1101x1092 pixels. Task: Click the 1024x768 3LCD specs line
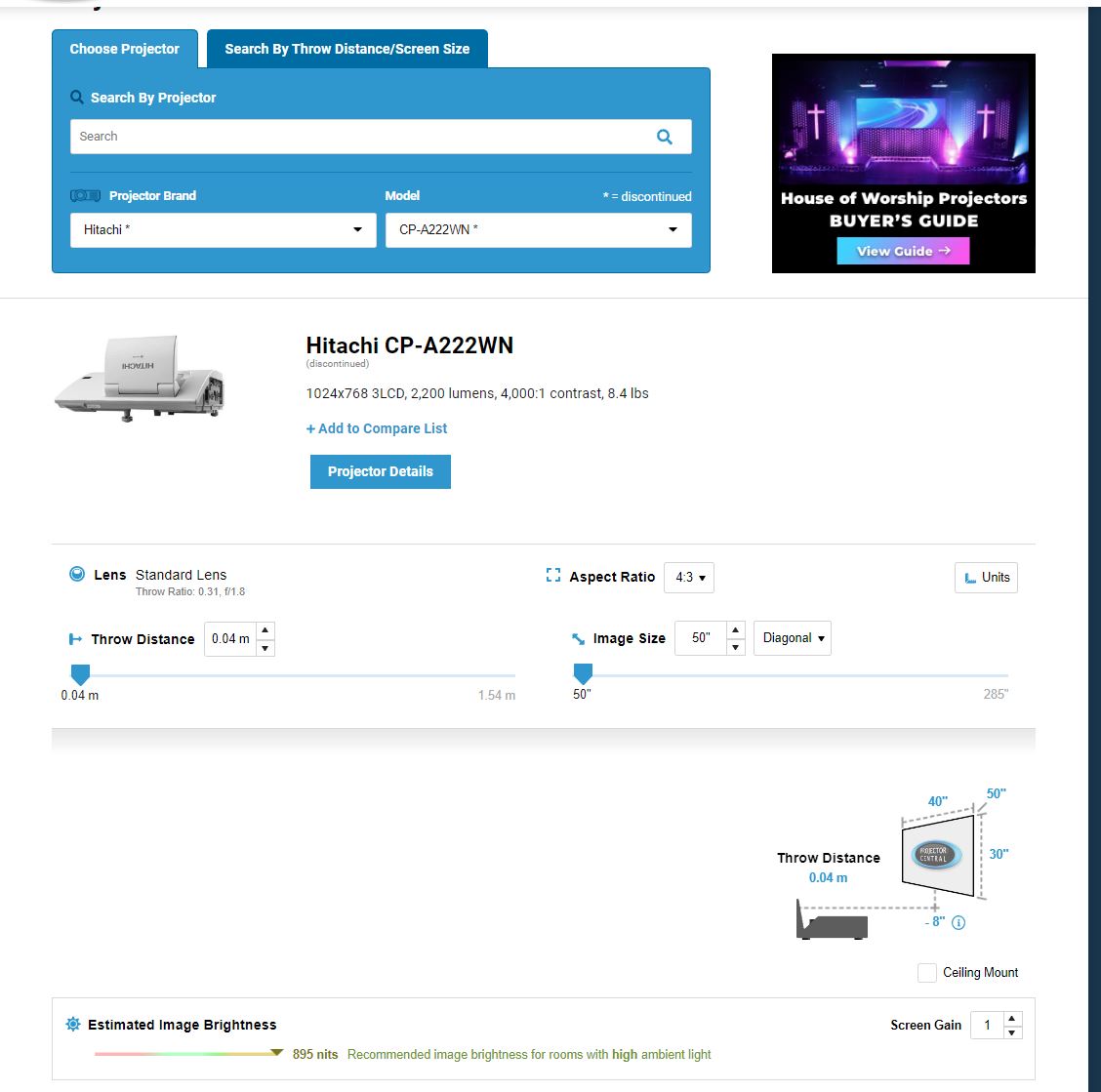coord(477,393)
